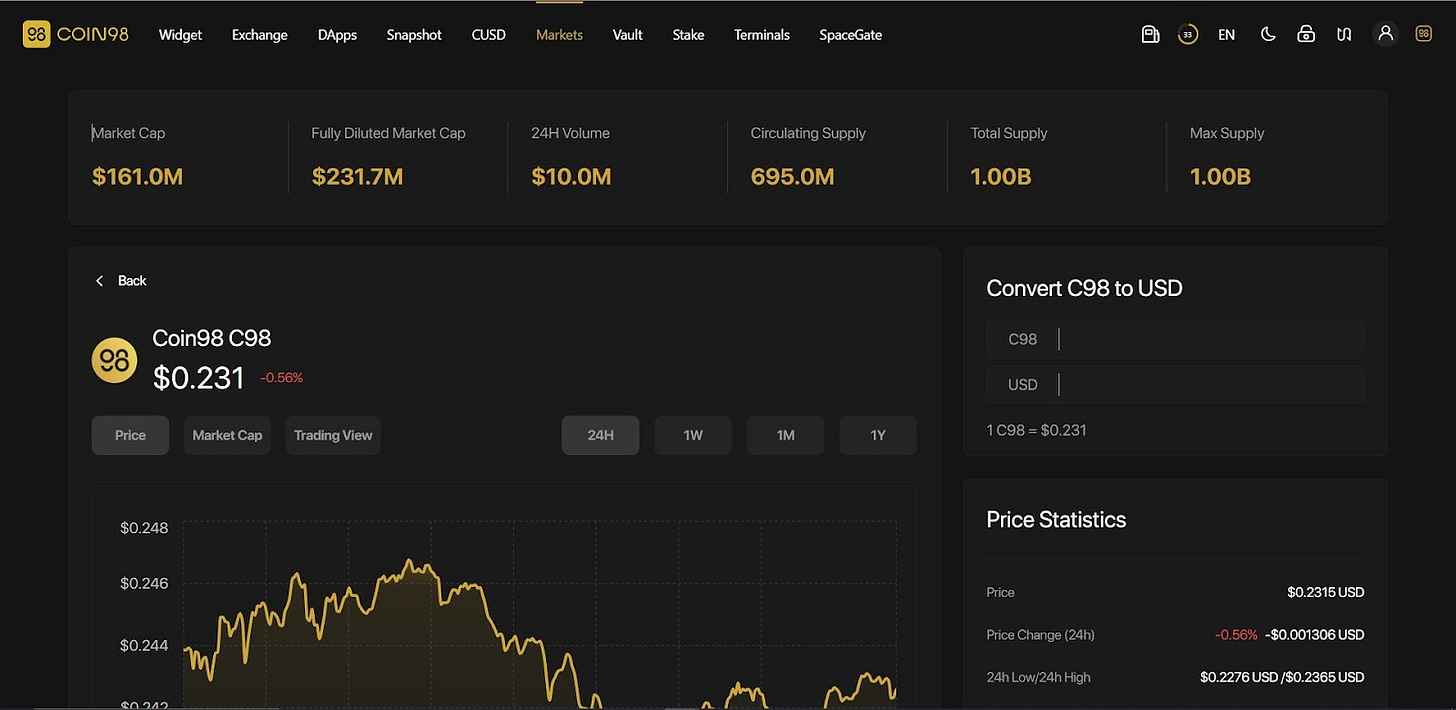1456x710 pixels.
Task: Open the user profile icon
Action: pos(1385,34)
